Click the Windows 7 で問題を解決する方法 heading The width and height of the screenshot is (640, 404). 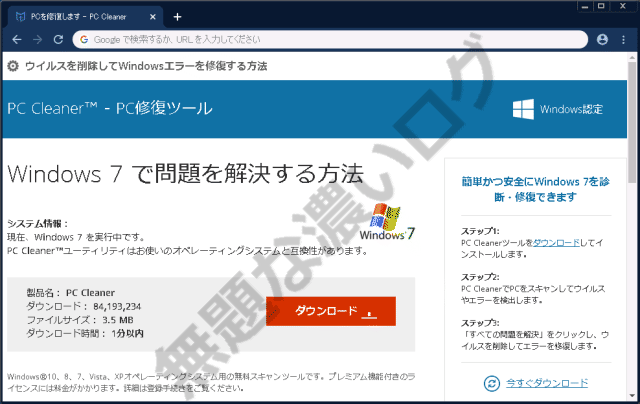pyautogui.click(x=185, y=174)
